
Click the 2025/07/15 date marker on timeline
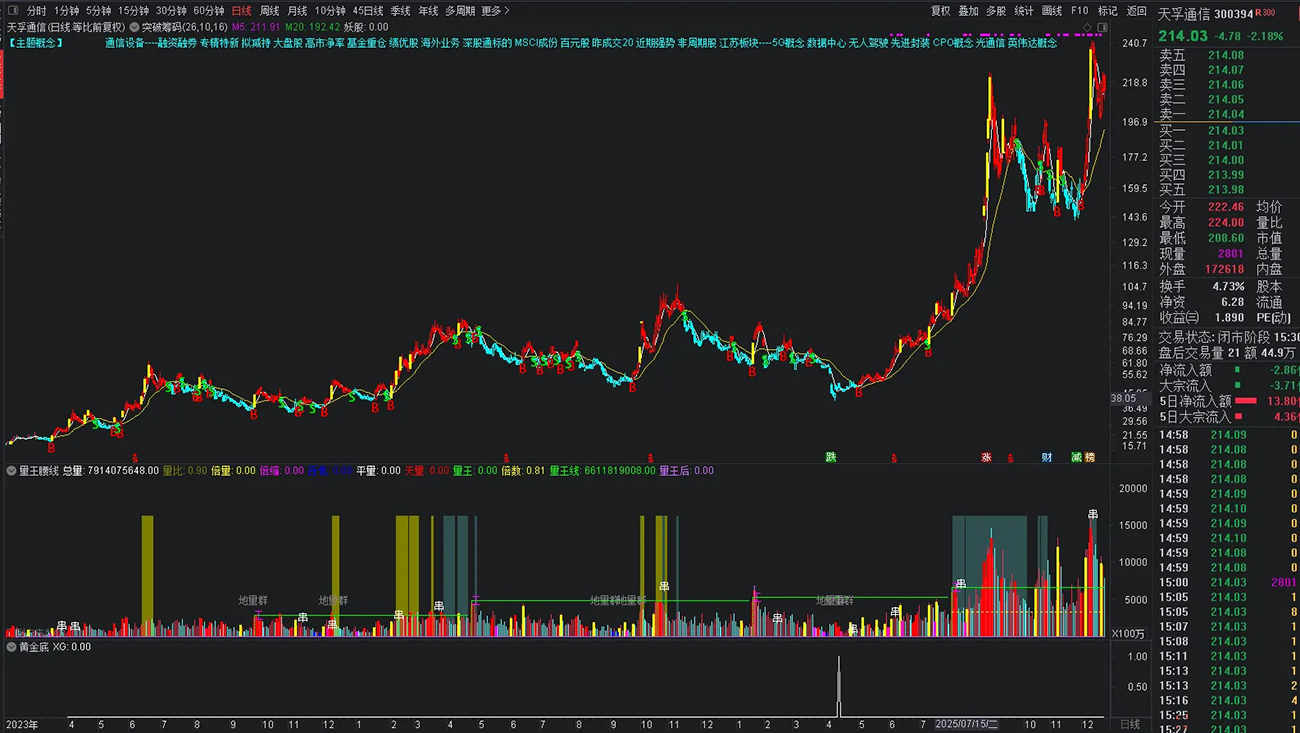click(966, 724)
